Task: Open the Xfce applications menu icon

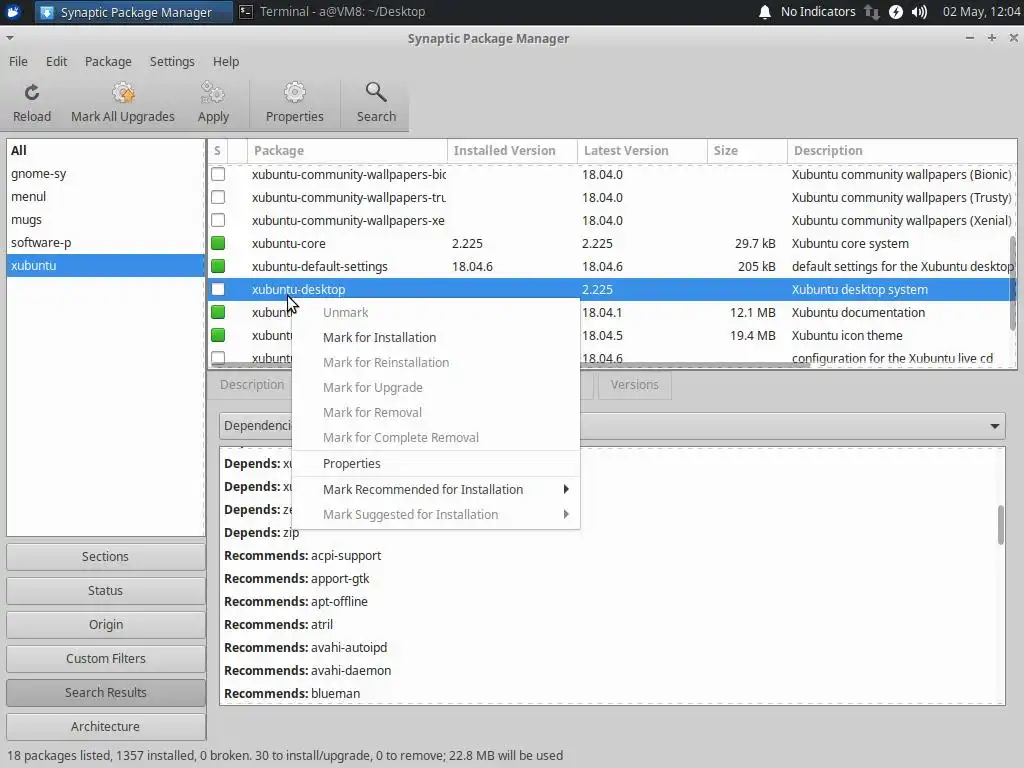Action: 13,12
